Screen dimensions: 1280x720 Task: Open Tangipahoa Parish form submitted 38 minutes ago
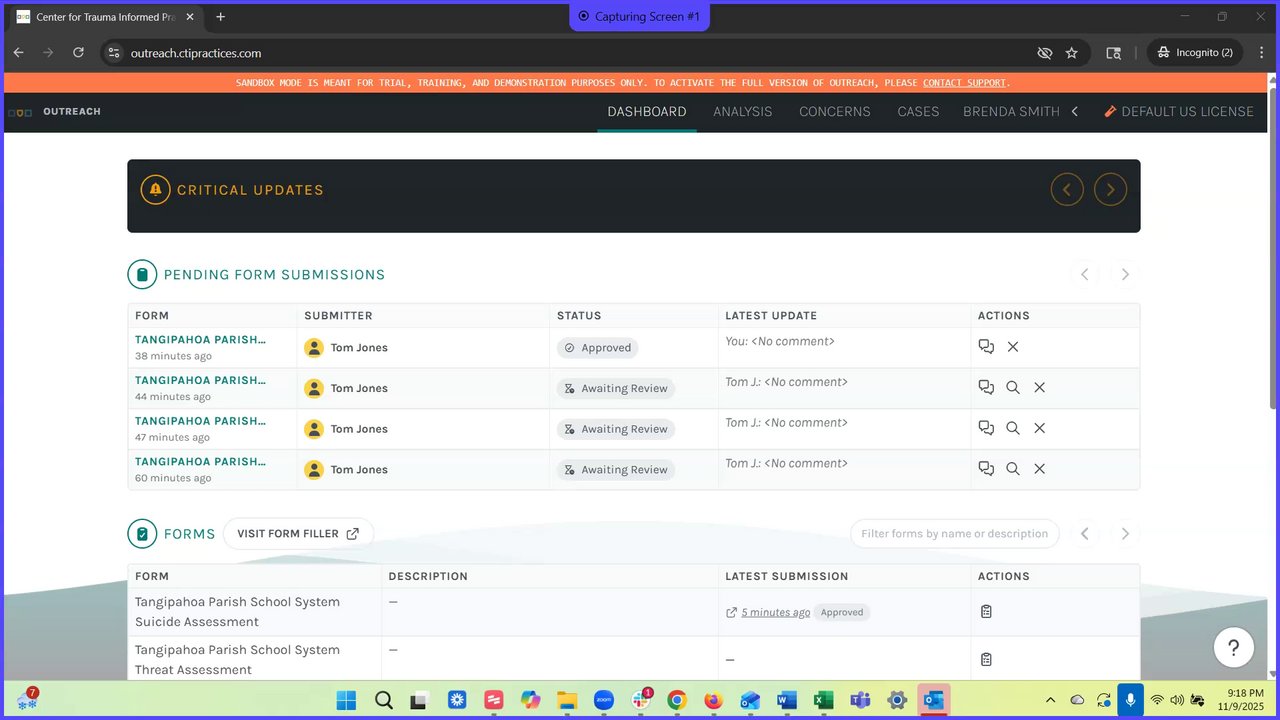click(200, 340)
